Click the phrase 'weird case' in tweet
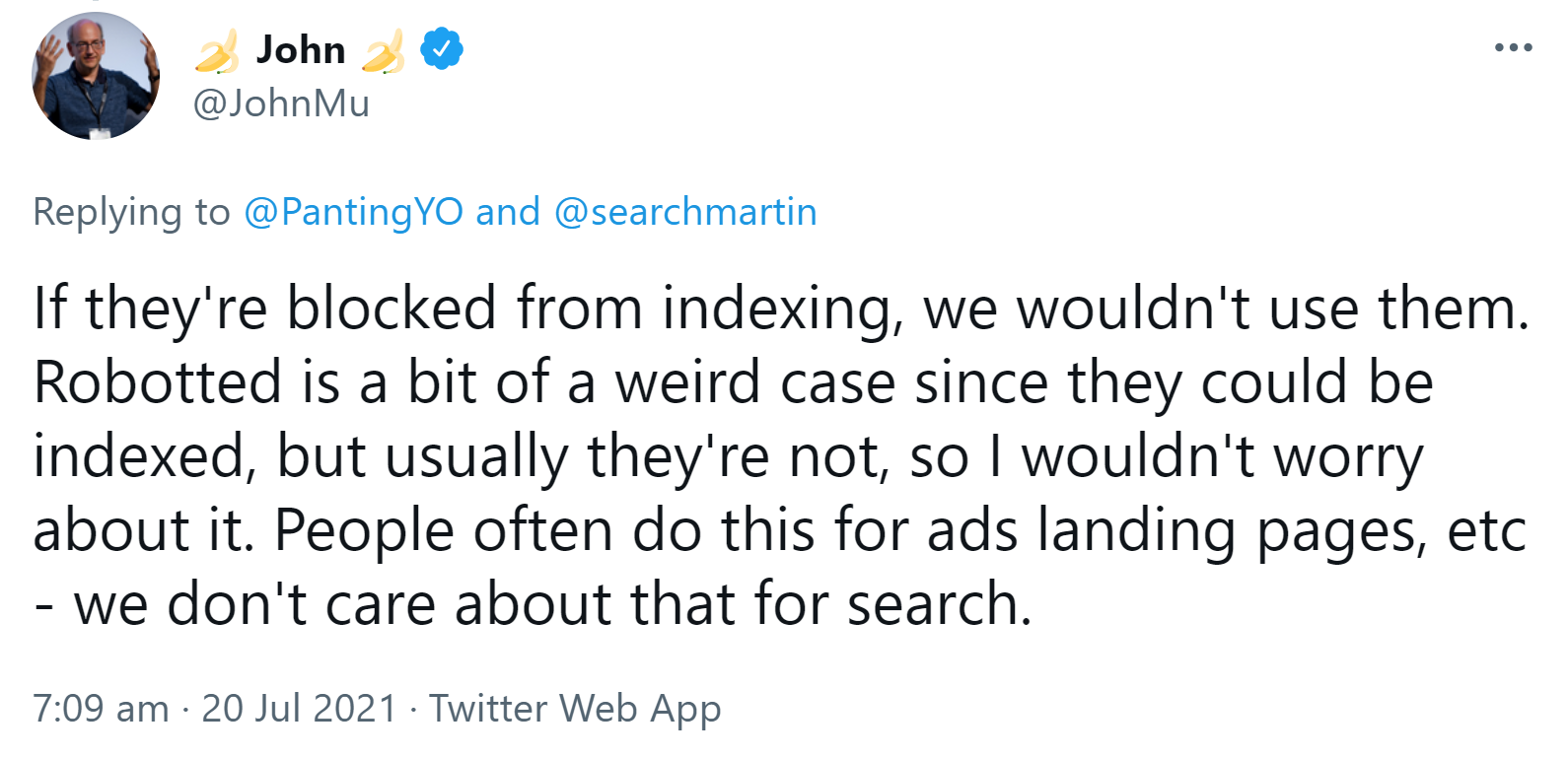This screenshot has height=758, width=1568. [754, 382]
